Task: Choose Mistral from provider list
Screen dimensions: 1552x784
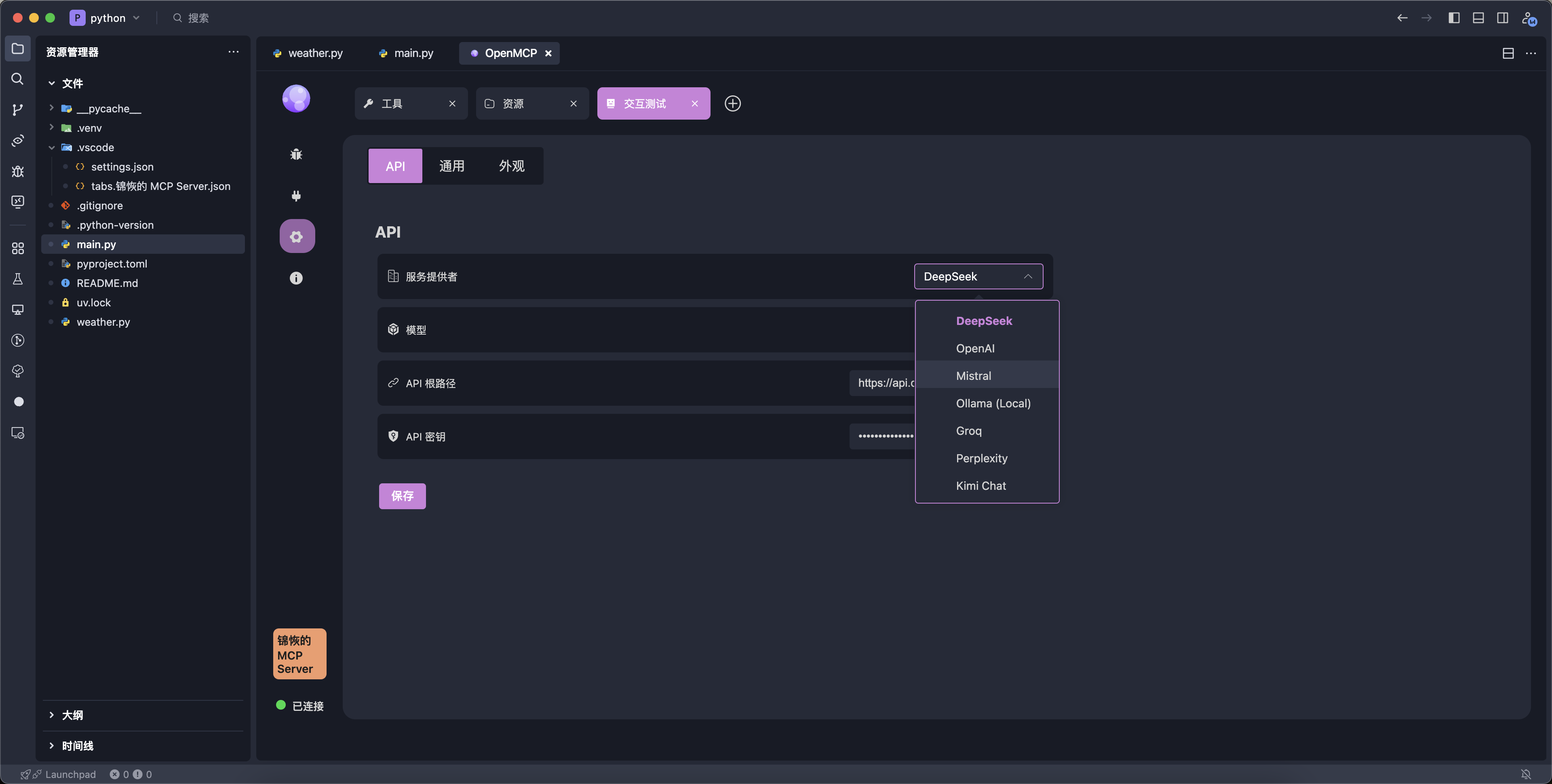Action: 987,375
